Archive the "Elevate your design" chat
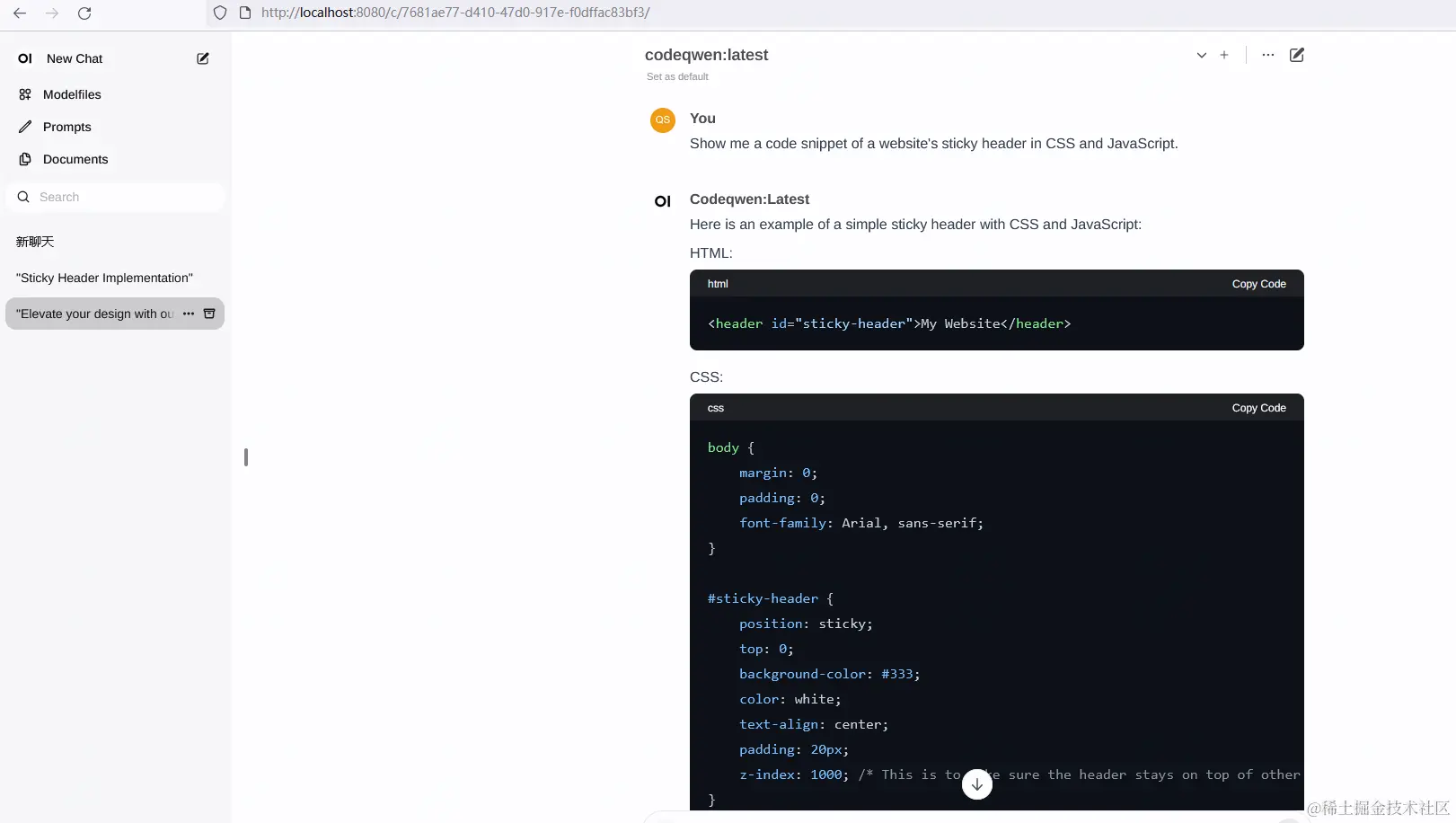The image size is (1456, 823). tap(209, 314)
